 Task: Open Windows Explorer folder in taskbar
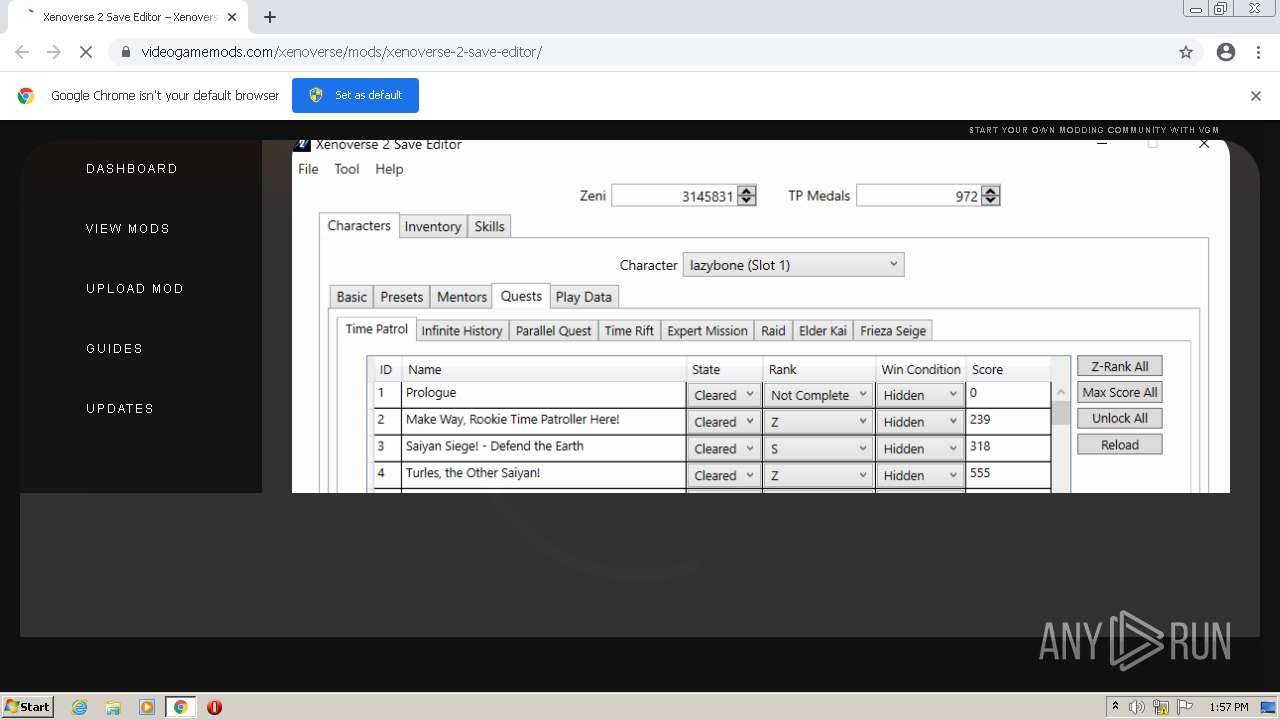[113, 707]
